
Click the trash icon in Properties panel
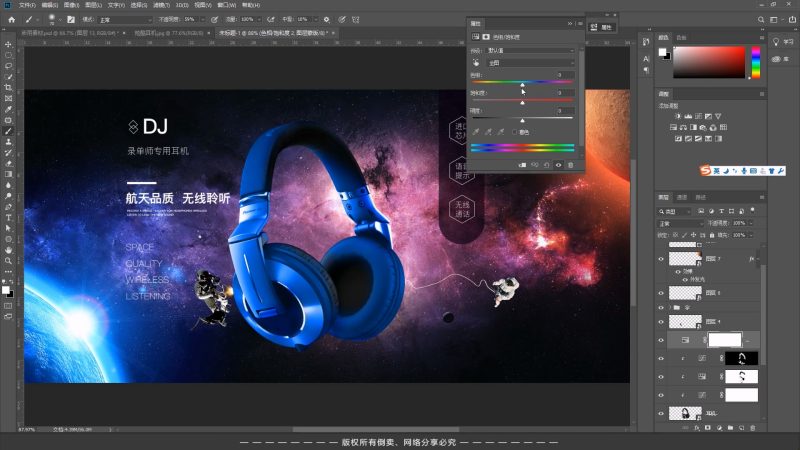[571, 165]
